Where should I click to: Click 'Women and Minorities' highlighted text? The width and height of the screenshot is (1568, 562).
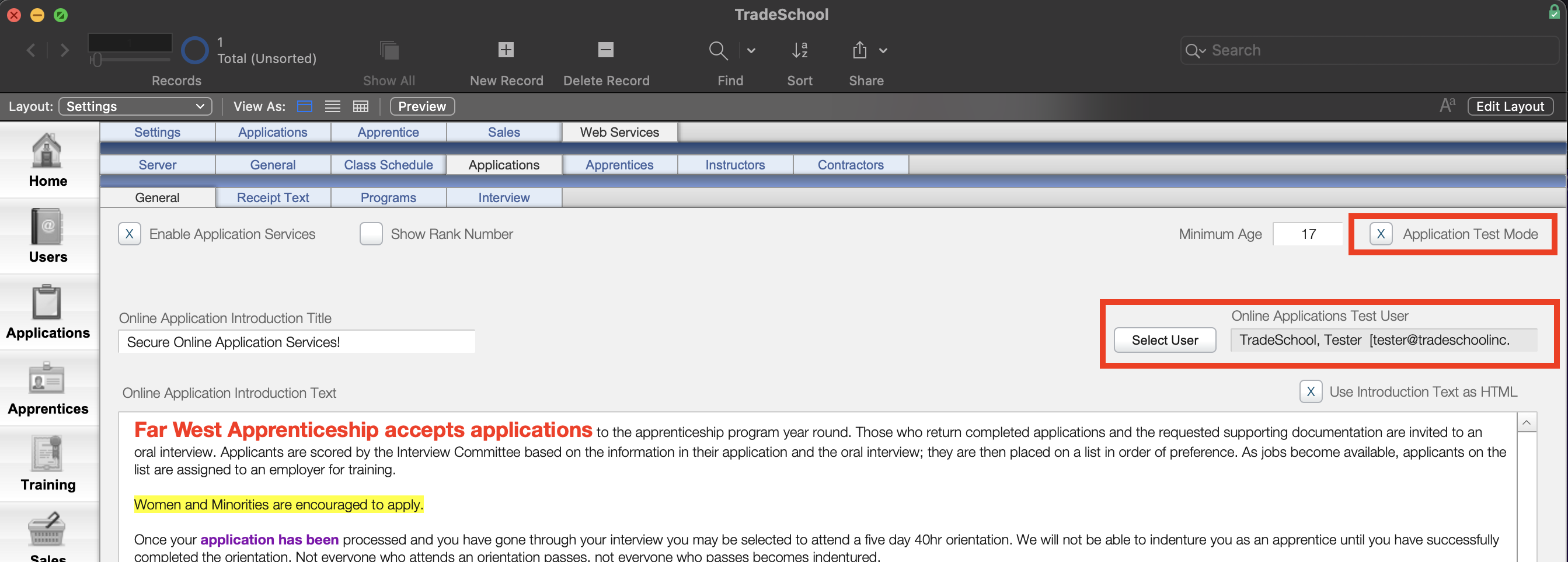pos(279,504)
